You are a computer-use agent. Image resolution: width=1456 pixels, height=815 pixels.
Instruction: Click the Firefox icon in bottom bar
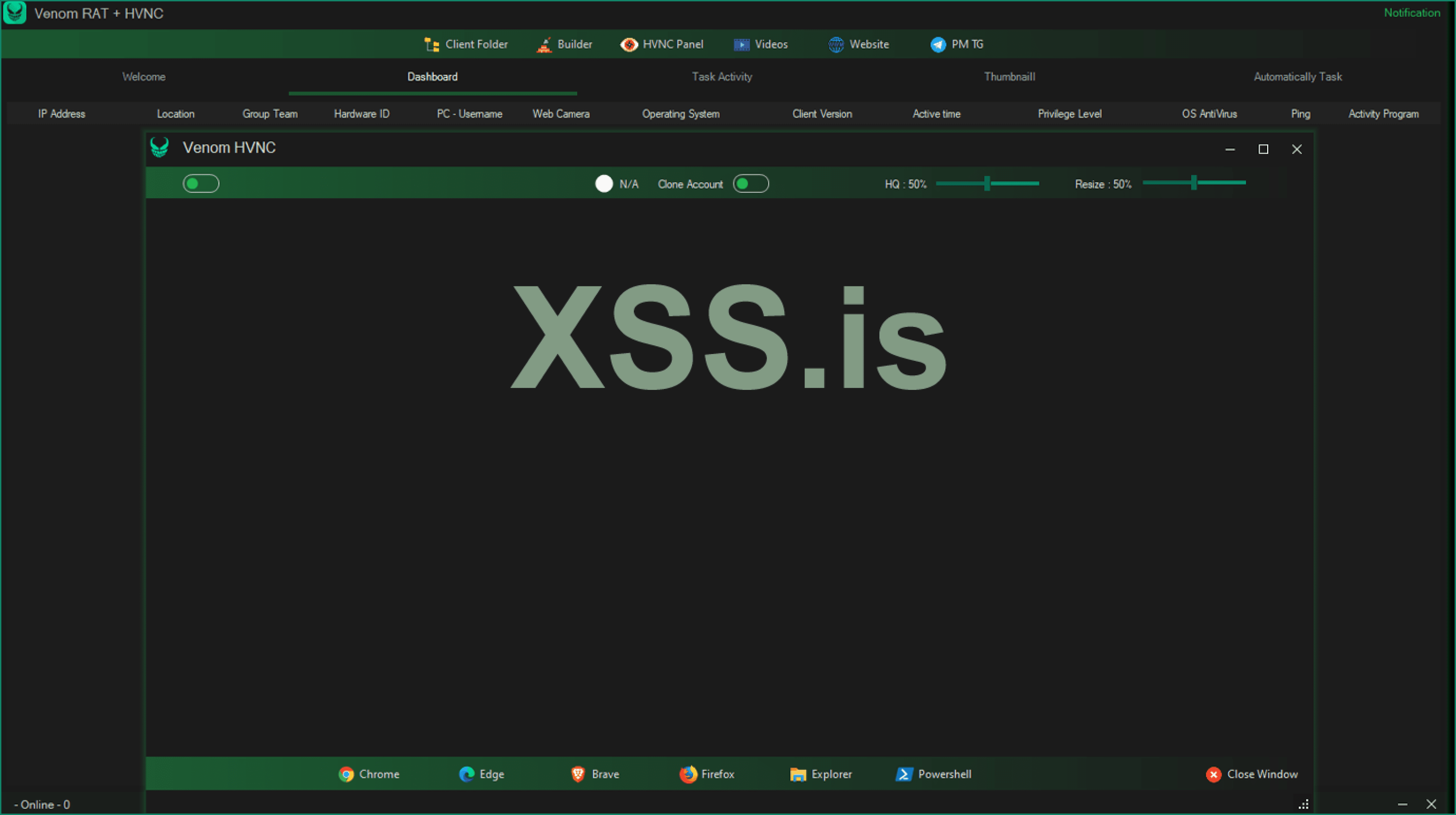click(x=688, y=774)
